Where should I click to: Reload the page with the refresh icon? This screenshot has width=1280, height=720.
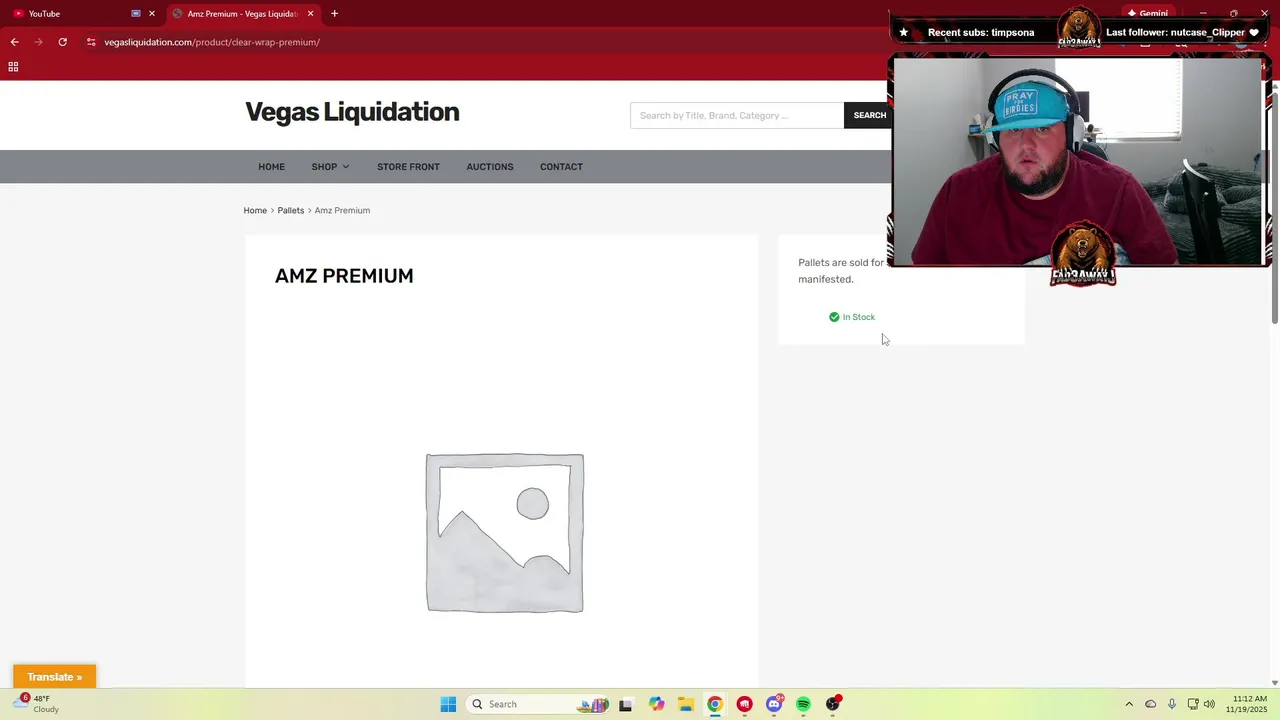pos(62,42)
